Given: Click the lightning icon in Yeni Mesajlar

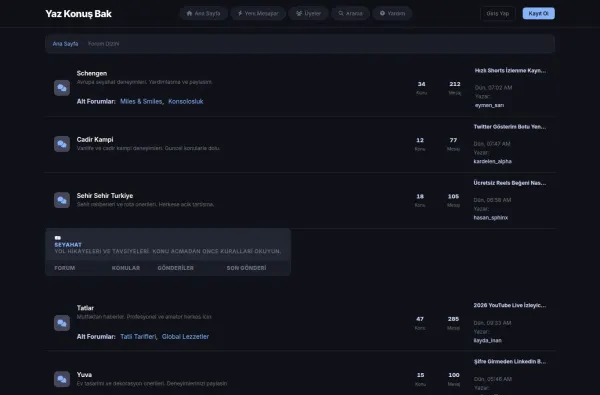Looking at the screenshot, I should [240, 13].
